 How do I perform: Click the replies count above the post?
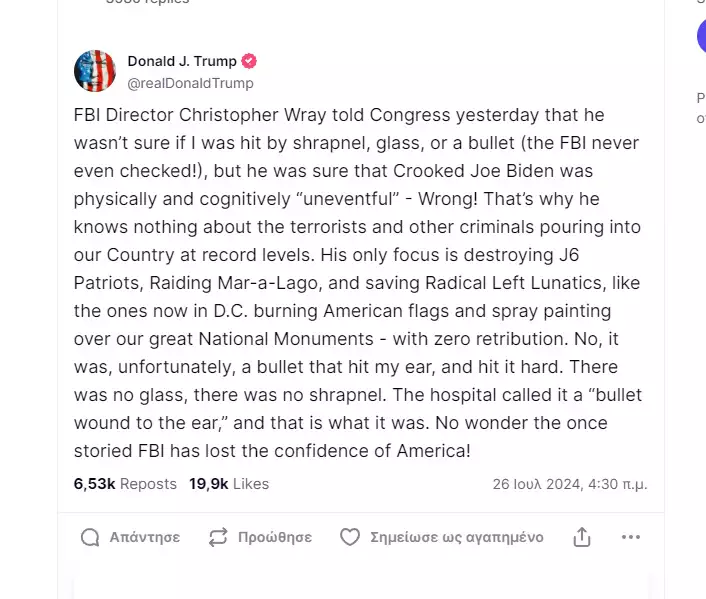148,2
